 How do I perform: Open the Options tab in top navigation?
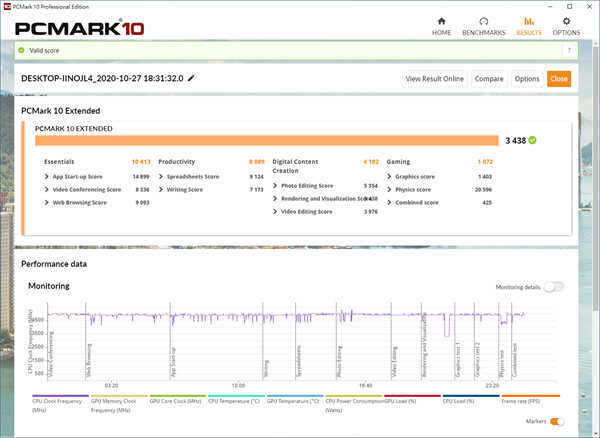[566, 26]
